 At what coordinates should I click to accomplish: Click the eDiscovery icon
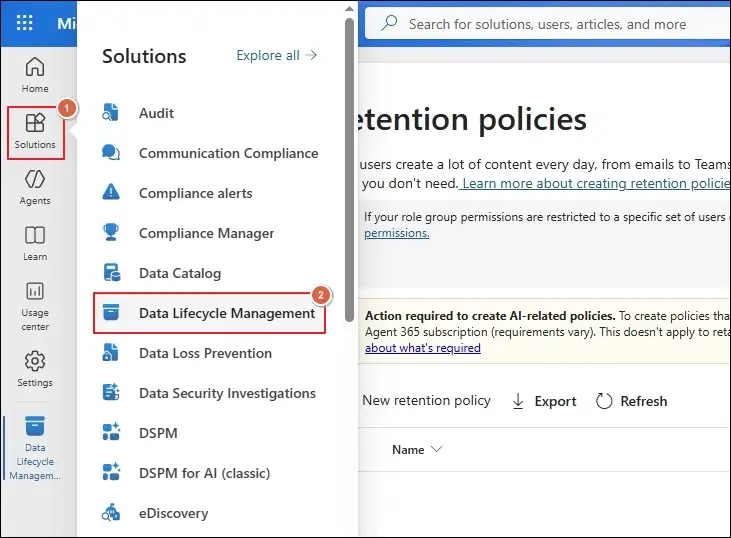point(111,512)
